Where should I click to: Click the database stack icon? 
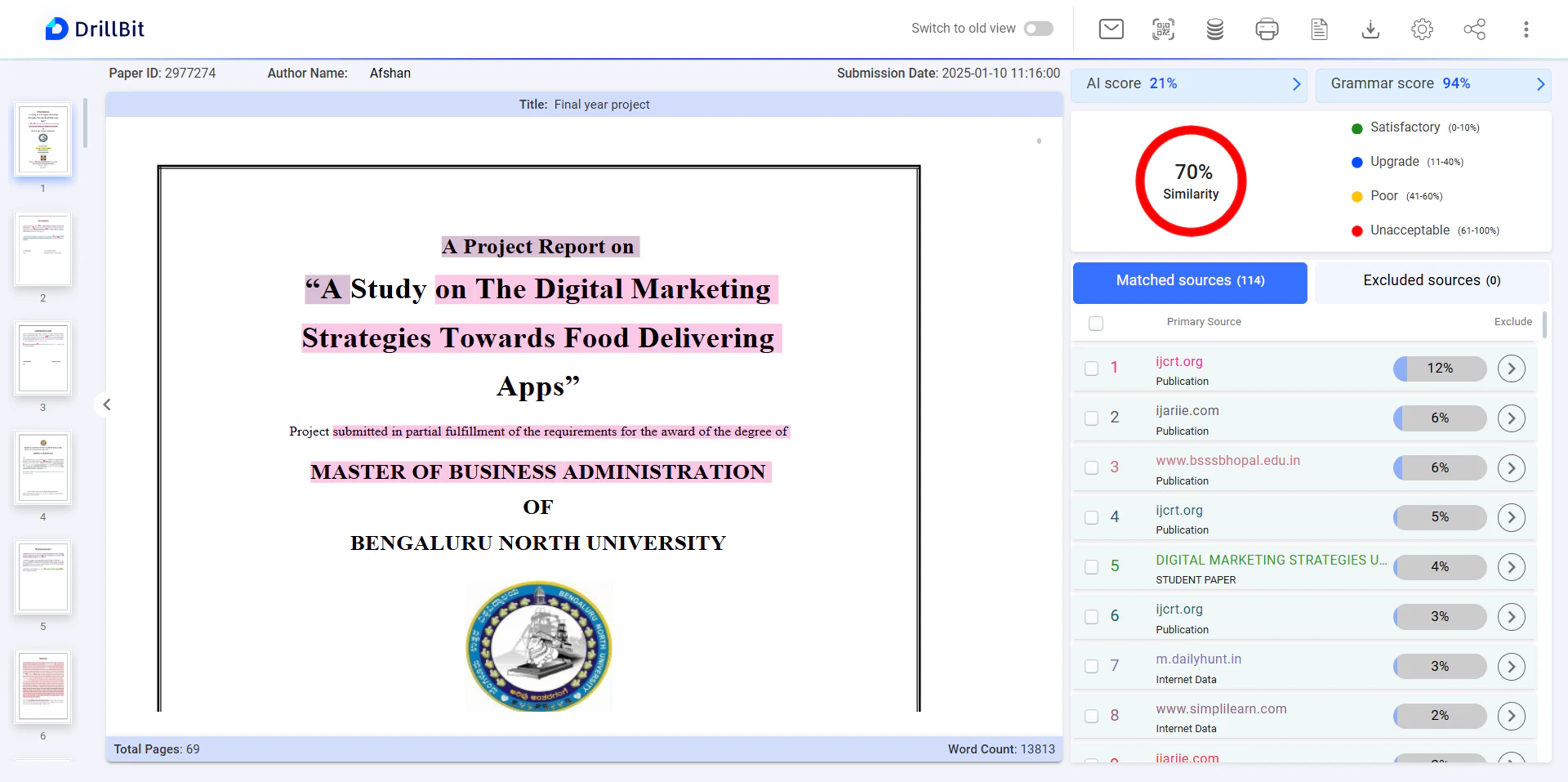(x=1214, y=29)
